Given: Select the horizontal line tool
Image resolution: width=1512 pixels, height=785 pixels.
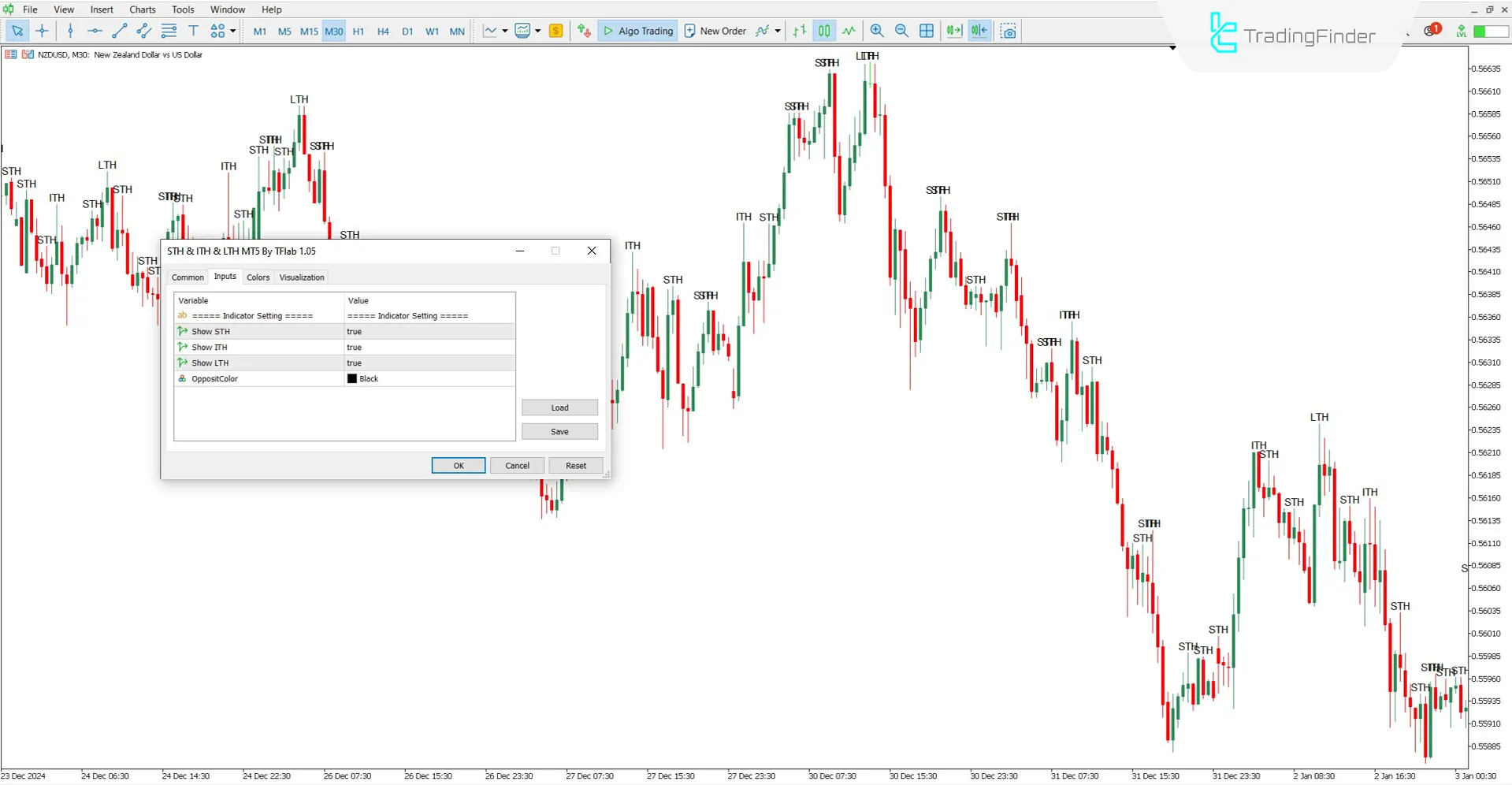Looking at the screenshot, I should 95,31.
